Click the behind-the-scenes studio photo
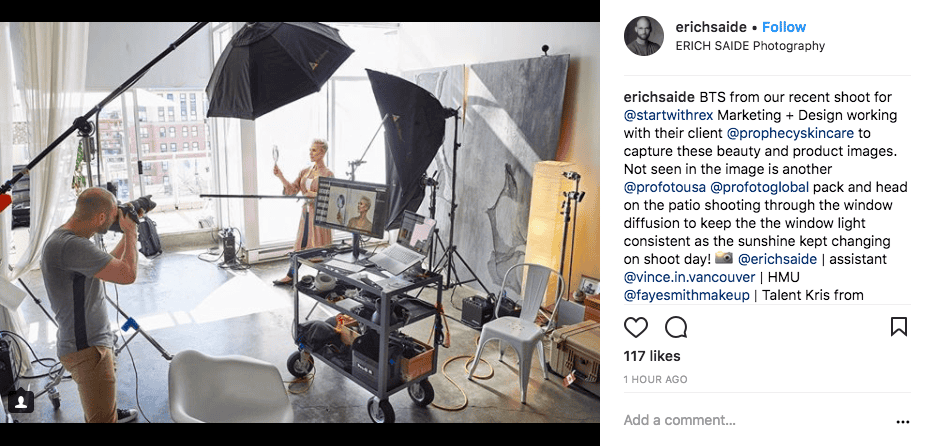The width and height of the screenshot is (935, 446). point(300,222)
